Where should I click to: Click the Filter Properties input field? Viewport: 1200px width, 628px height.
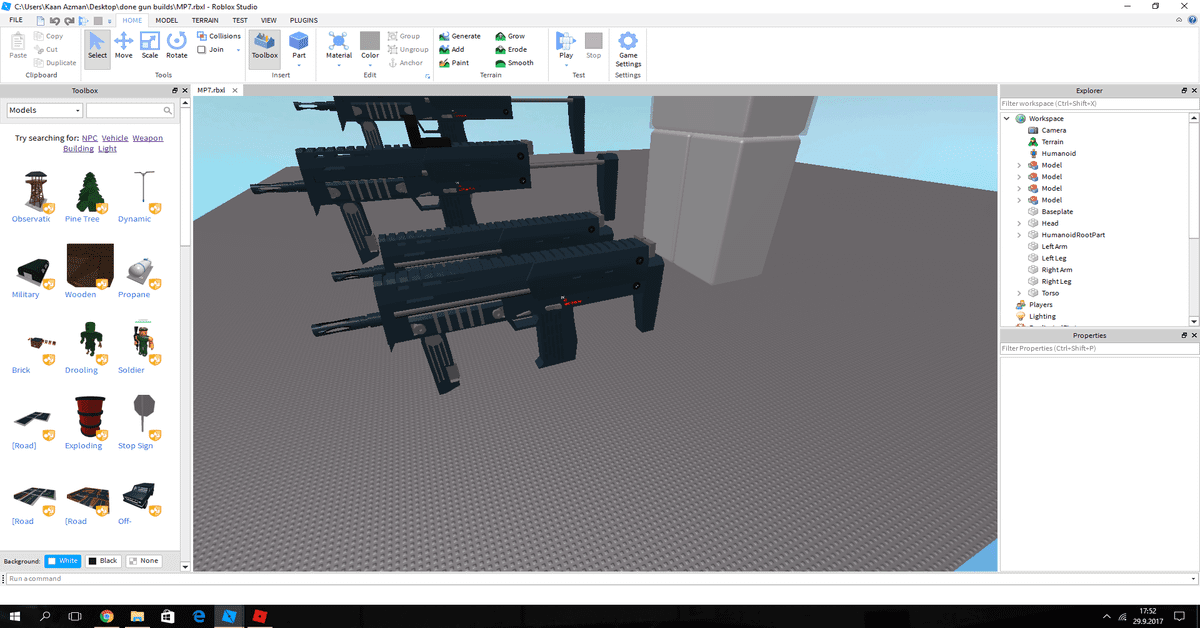point(1099,348)
